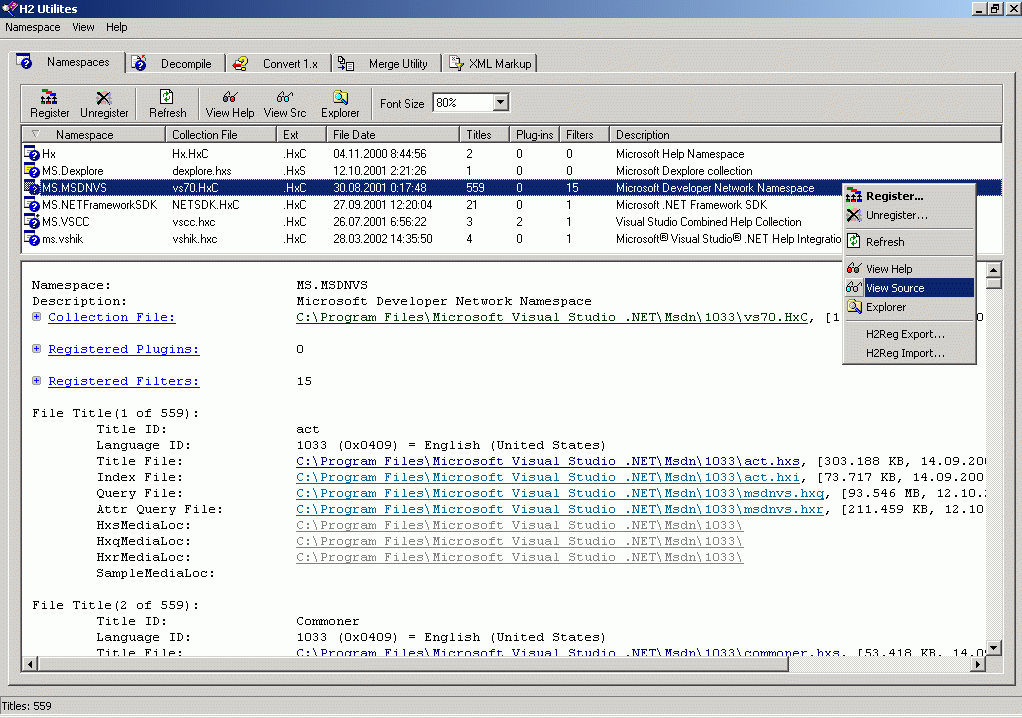Click the Merge Utility tab icon

[345, 63]
